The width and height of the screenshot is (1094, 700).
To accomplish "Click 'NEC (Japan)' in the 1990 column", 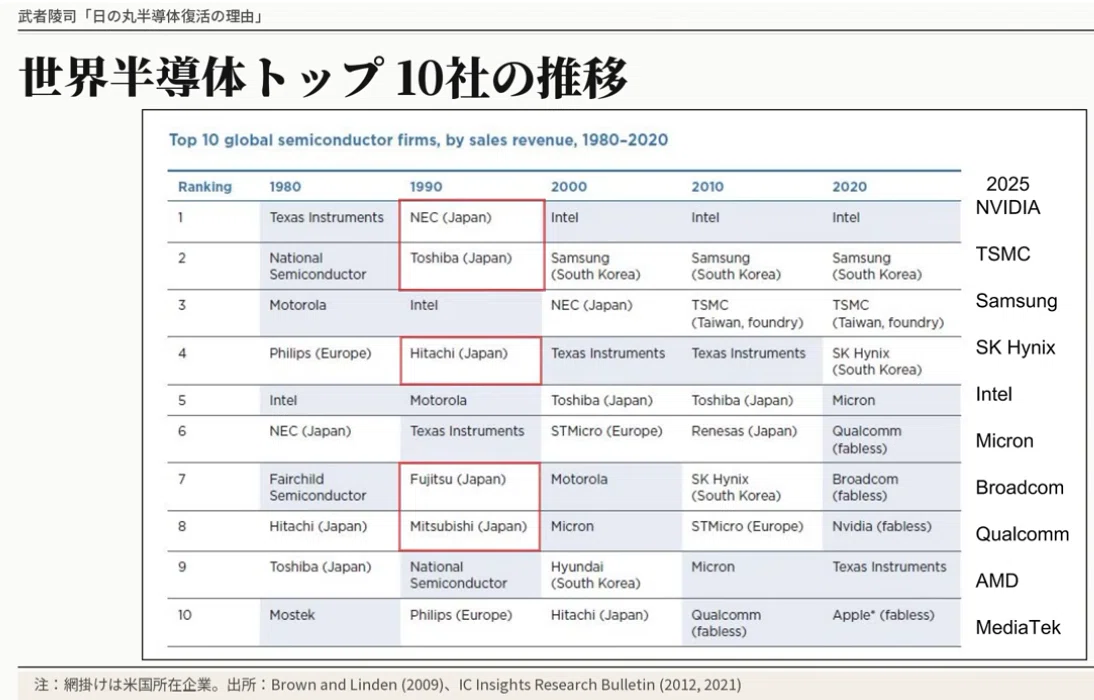I will point(451,218).
